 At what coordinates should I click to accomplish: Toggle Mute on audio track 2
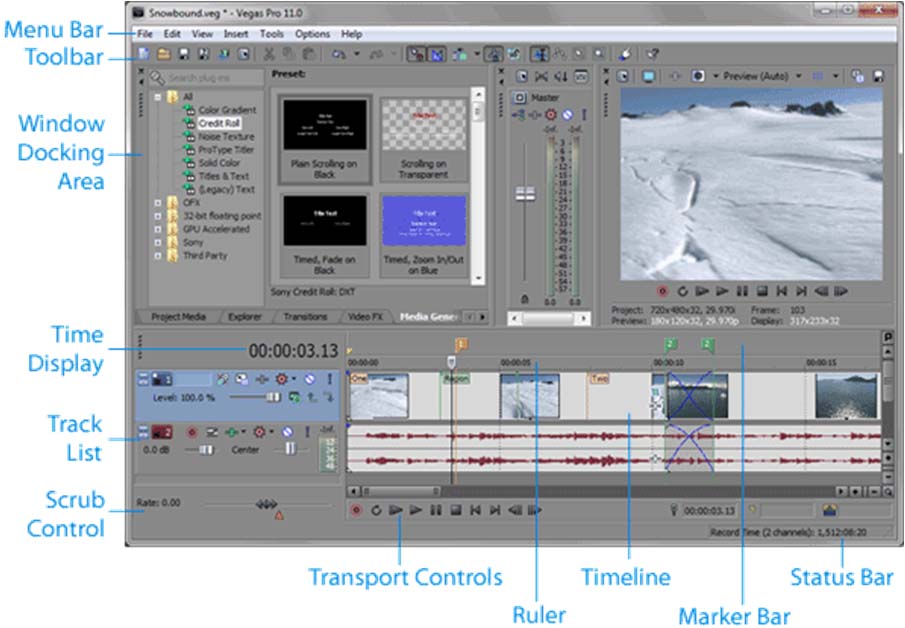[287, 432]
